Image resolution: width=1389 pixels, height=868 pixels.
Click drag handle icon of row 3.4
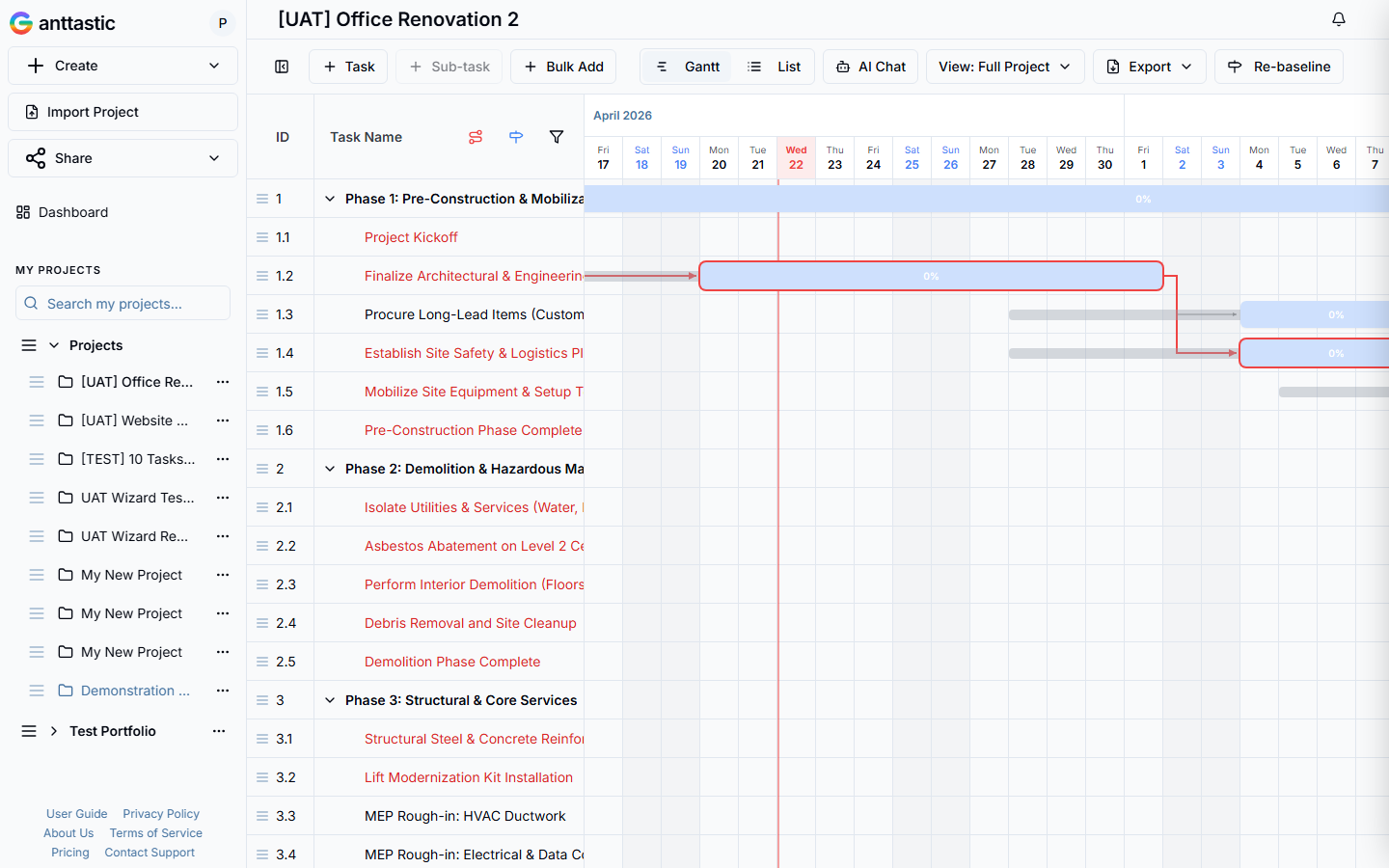click(x=262, y=854)
